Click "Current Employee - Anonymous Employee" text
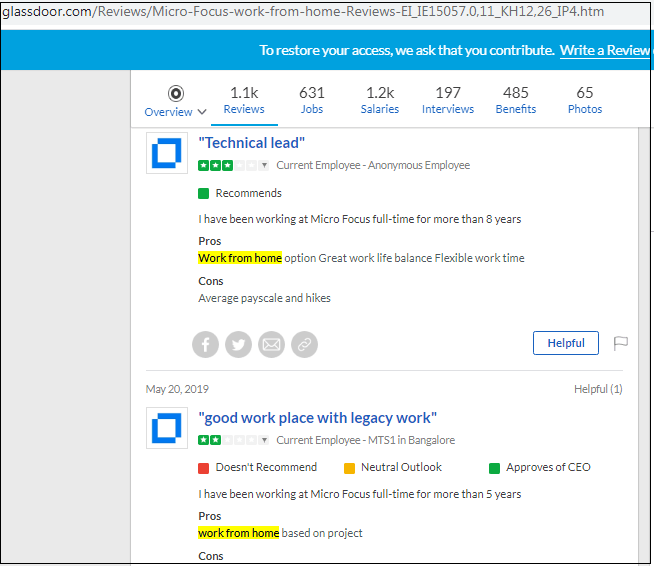Screen dimensions: 654x566 click(x=373, y=166)
